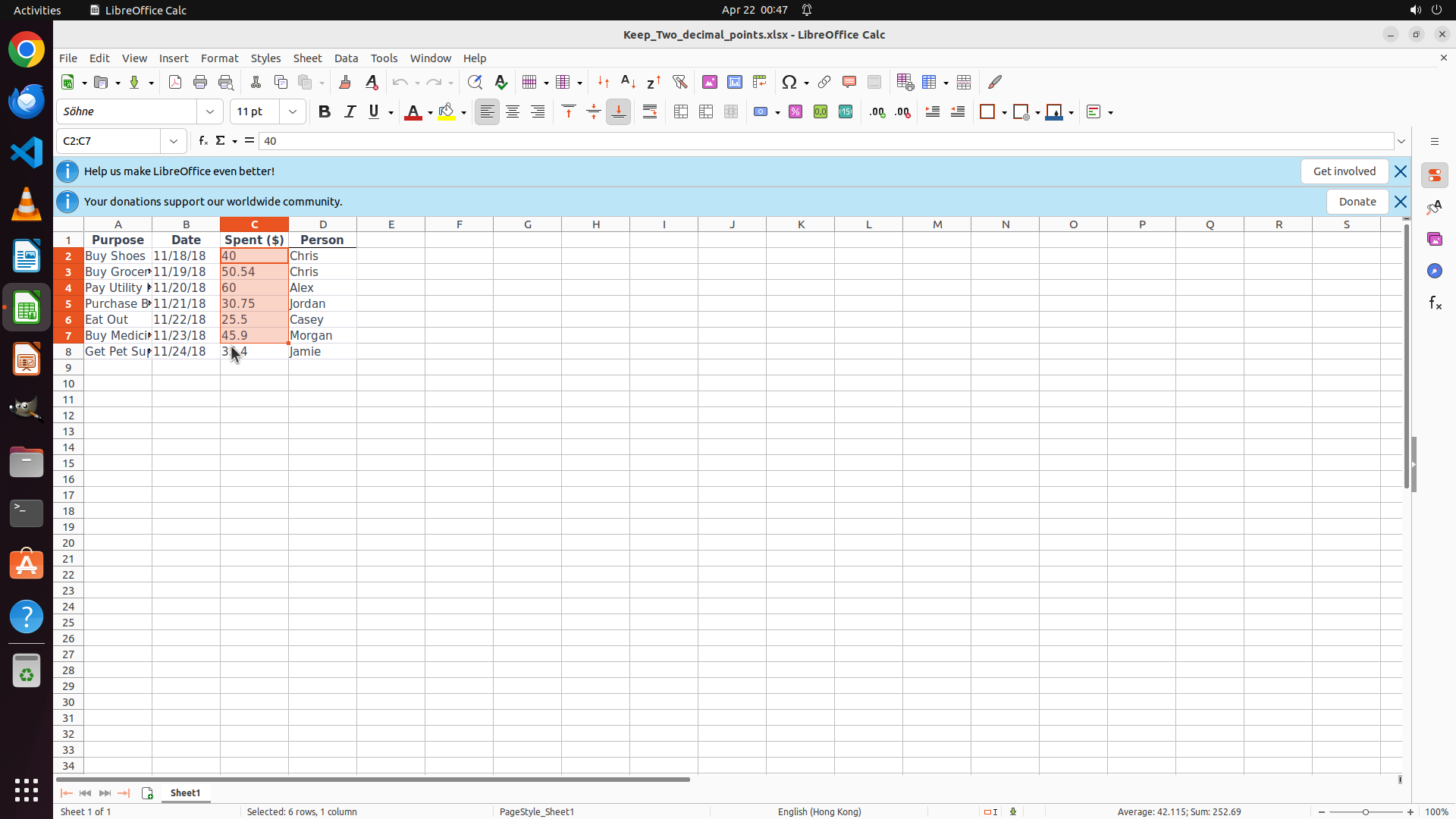Image resolution: width=1456 pixels, height=819 pixels.
Task: Toggle Bold formatting
Action: coord(325,112)
